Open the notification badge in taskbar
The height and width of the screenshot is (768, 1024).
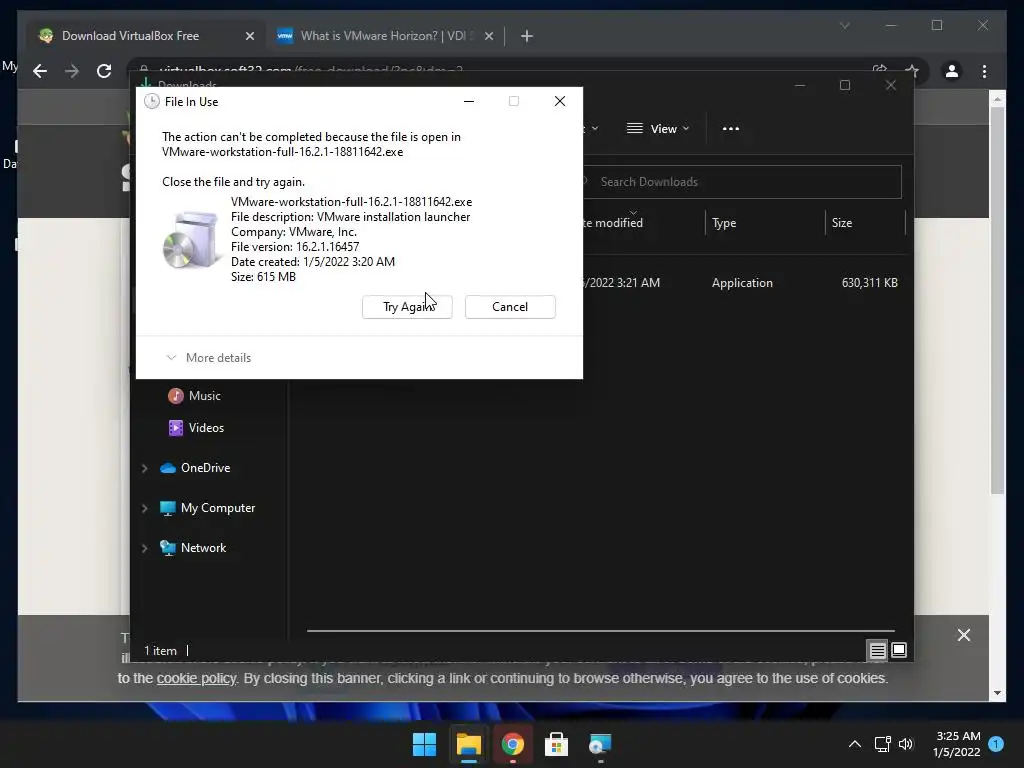point(996,744)
